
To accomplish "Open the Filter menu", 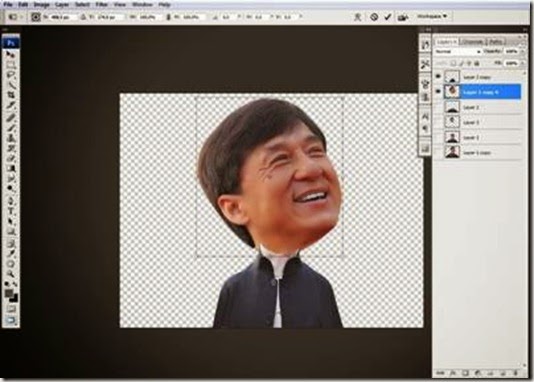I will click(x=101, y=5).
